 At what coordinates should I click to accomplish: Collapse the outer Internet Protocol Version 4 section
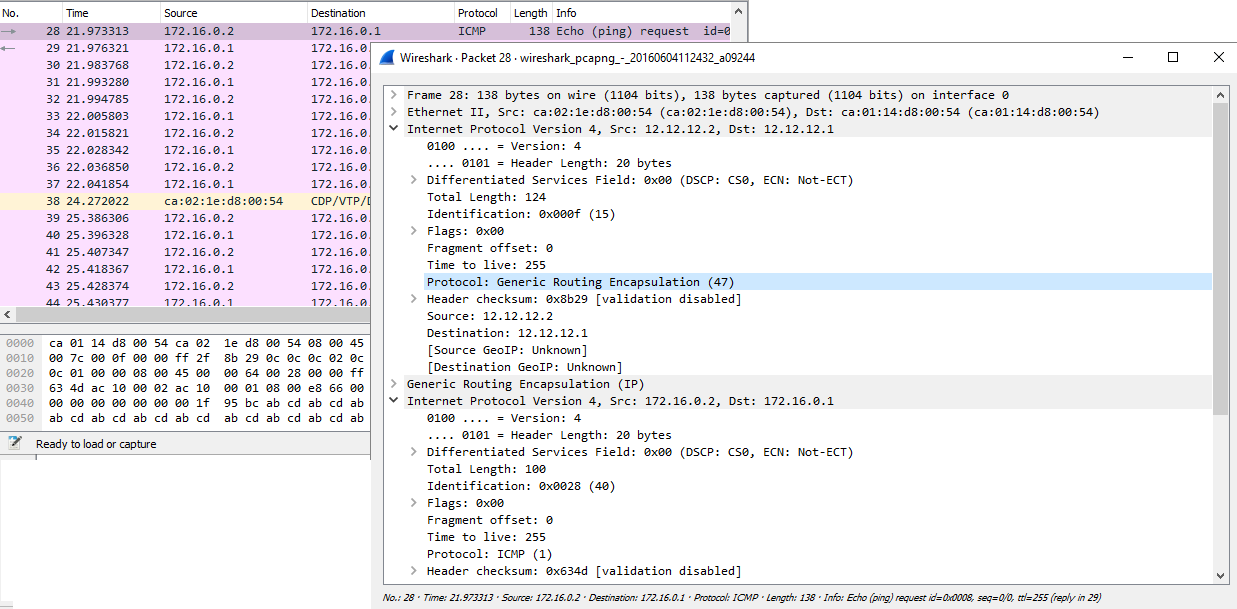pyautogui.click(x=392, y=128)
